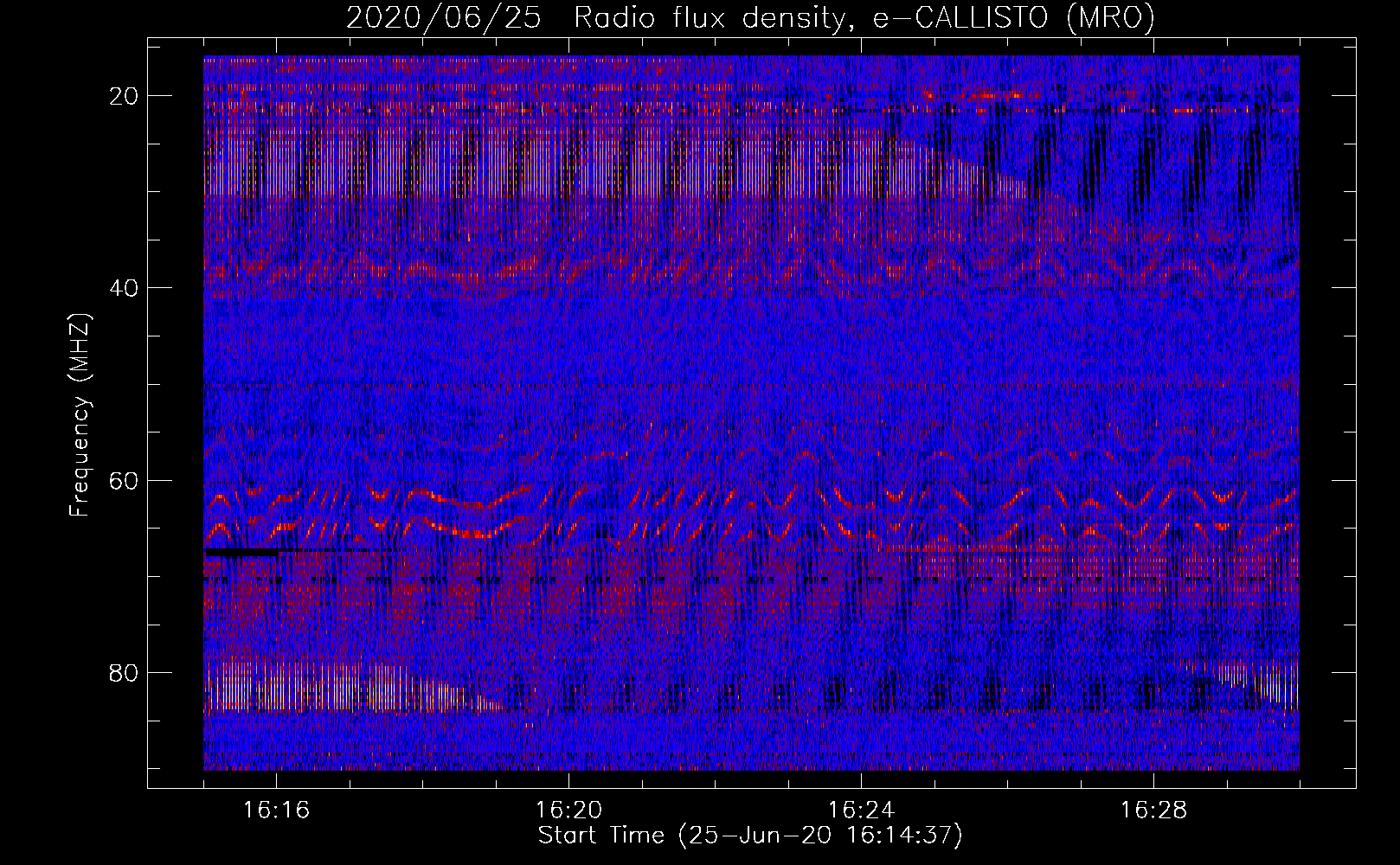Click the 16:16 time tick label
1400x865 pixels.
click(x=276, y=811)
